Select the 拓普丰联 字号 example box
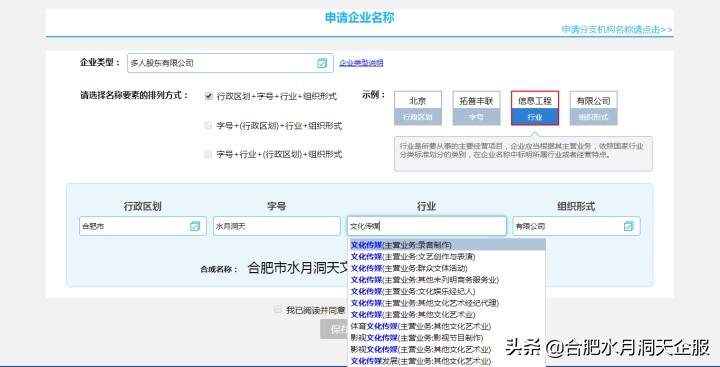 476,108
